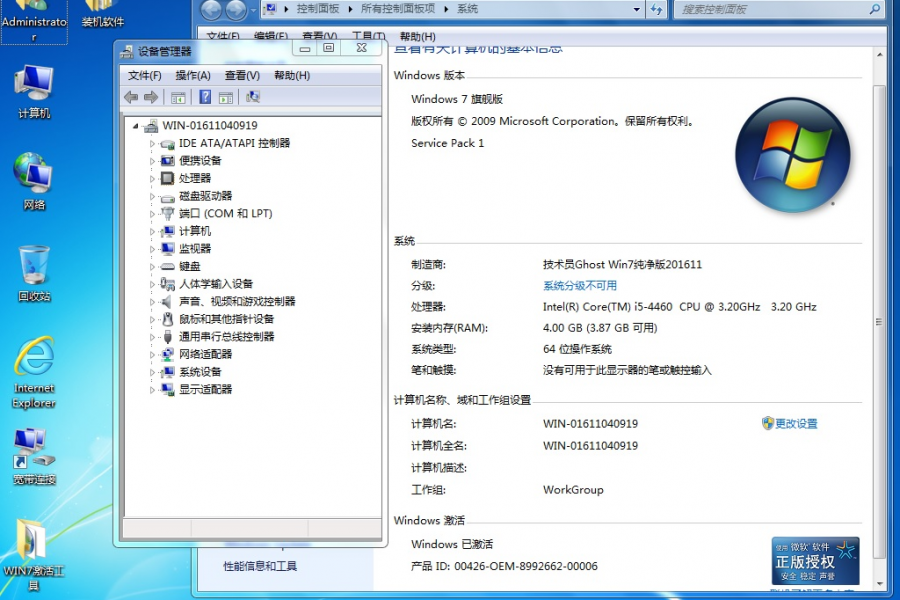Click the Control Panel back navigation button
Image resolution: width=900 pixels, height=600 pixels.
[211, 9]
